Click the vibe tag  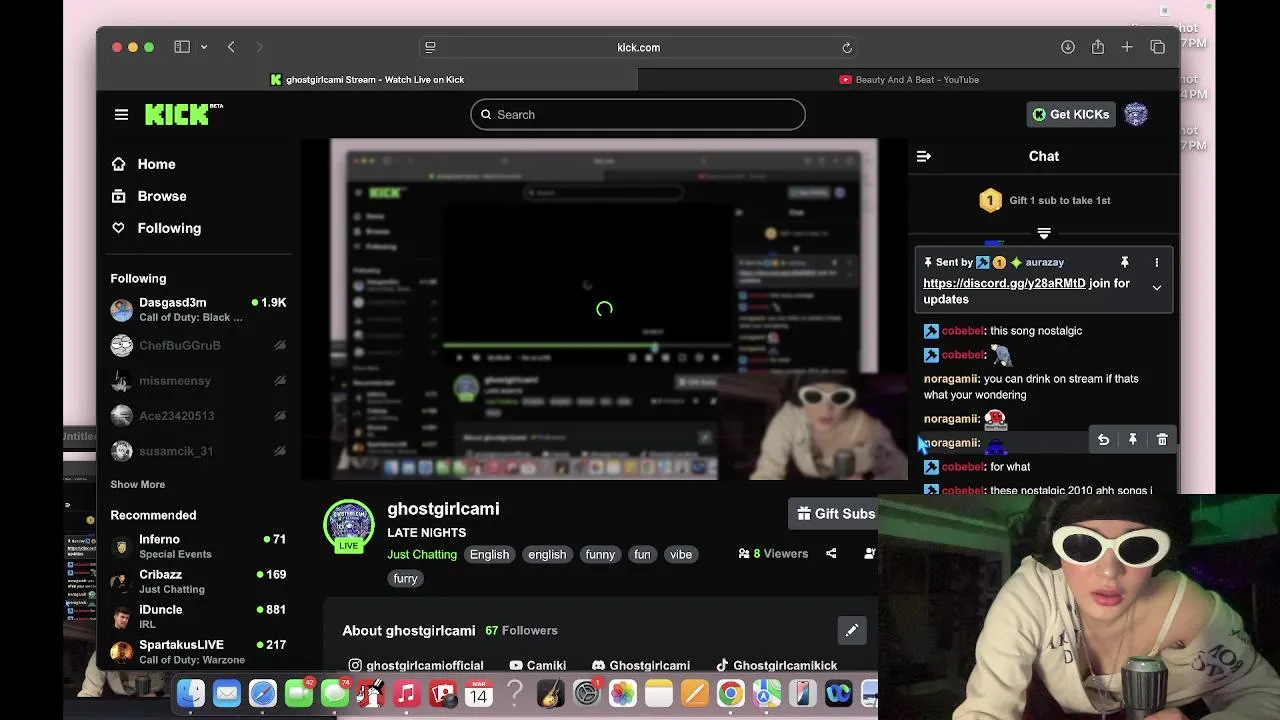click(681, 554)
